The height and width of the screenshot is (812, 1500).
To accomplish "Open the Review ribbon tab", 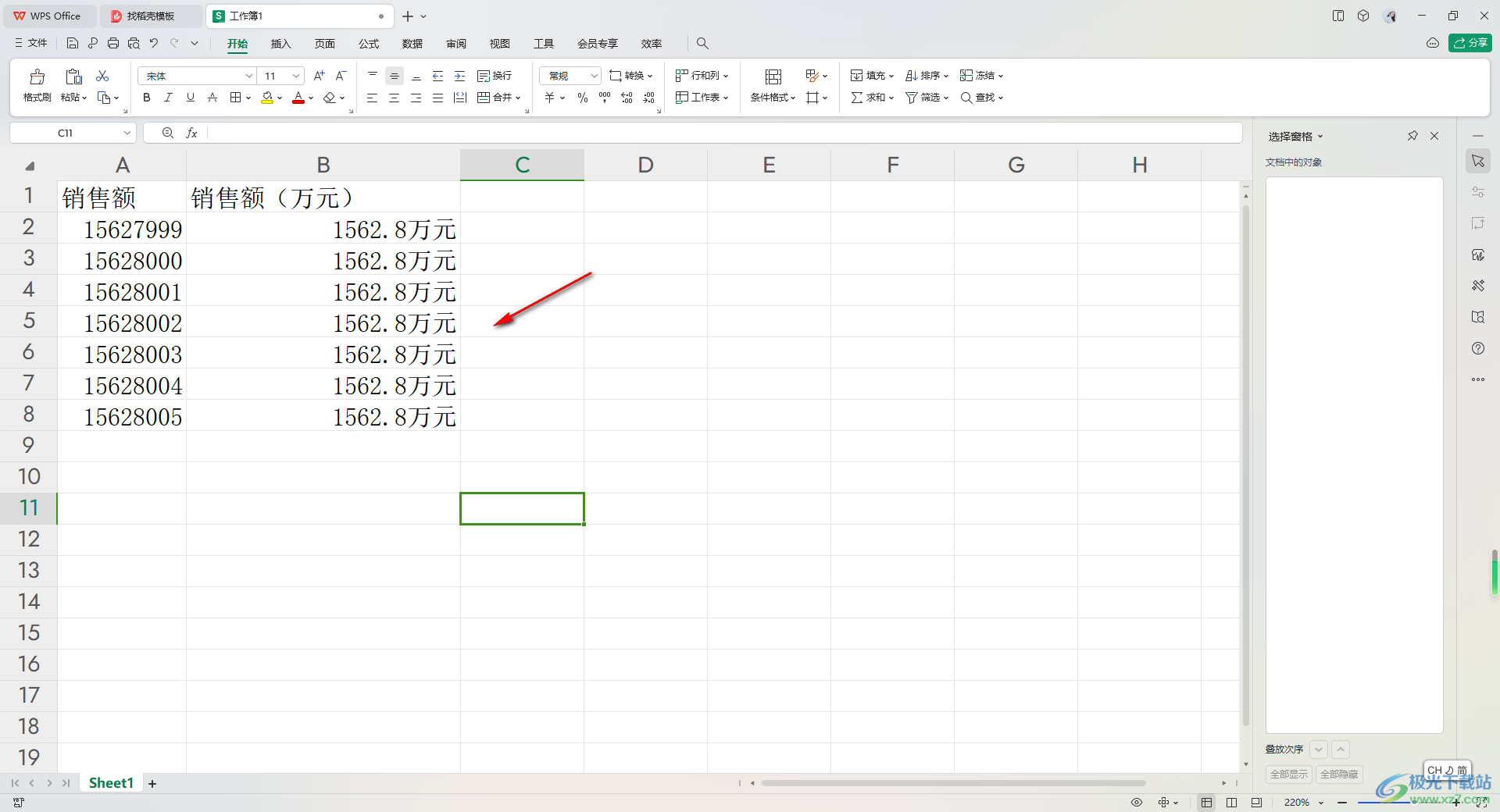I will point(455,44).
